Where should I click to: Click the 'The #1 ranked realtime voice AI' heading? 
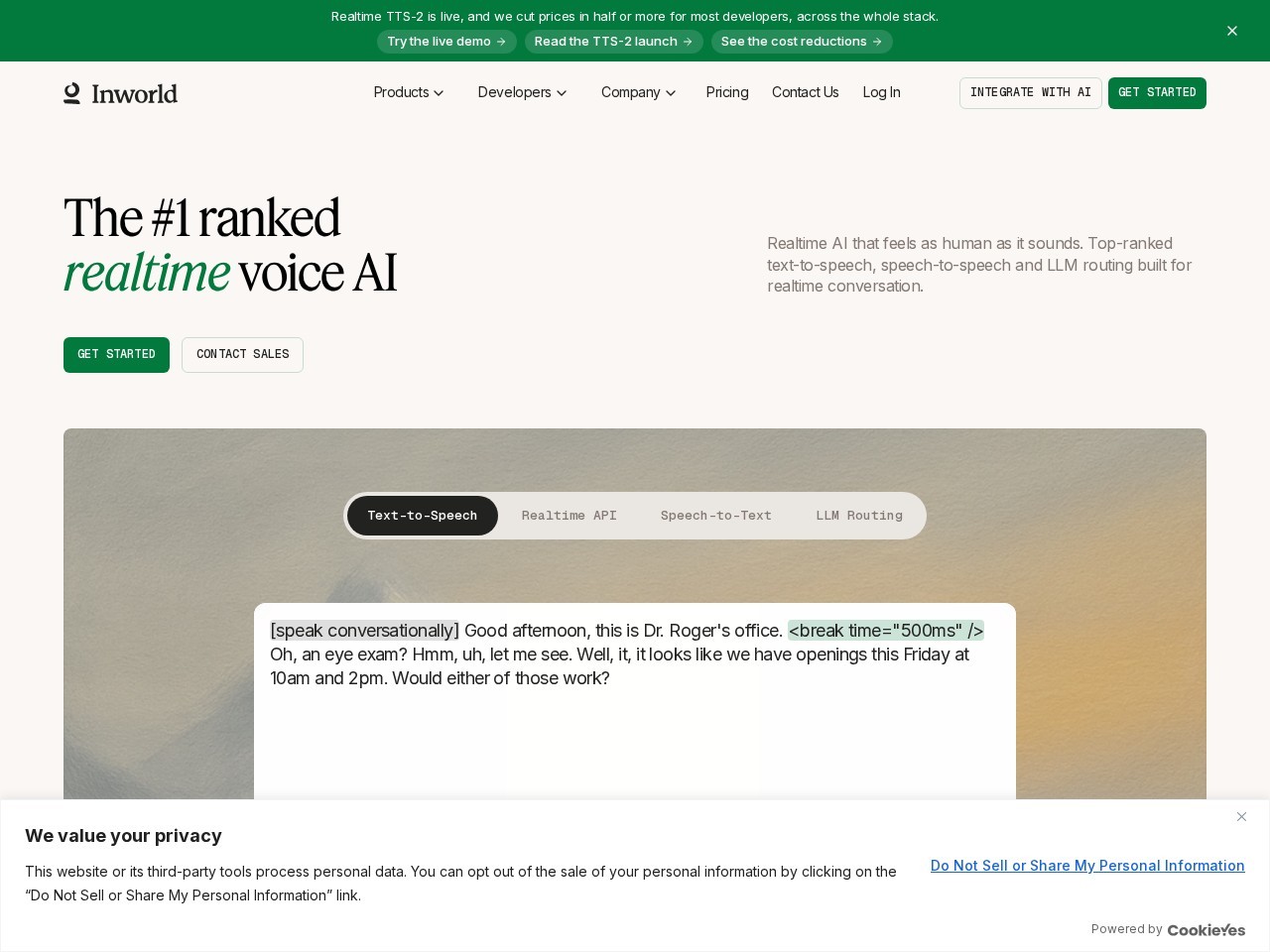point(230,245)
